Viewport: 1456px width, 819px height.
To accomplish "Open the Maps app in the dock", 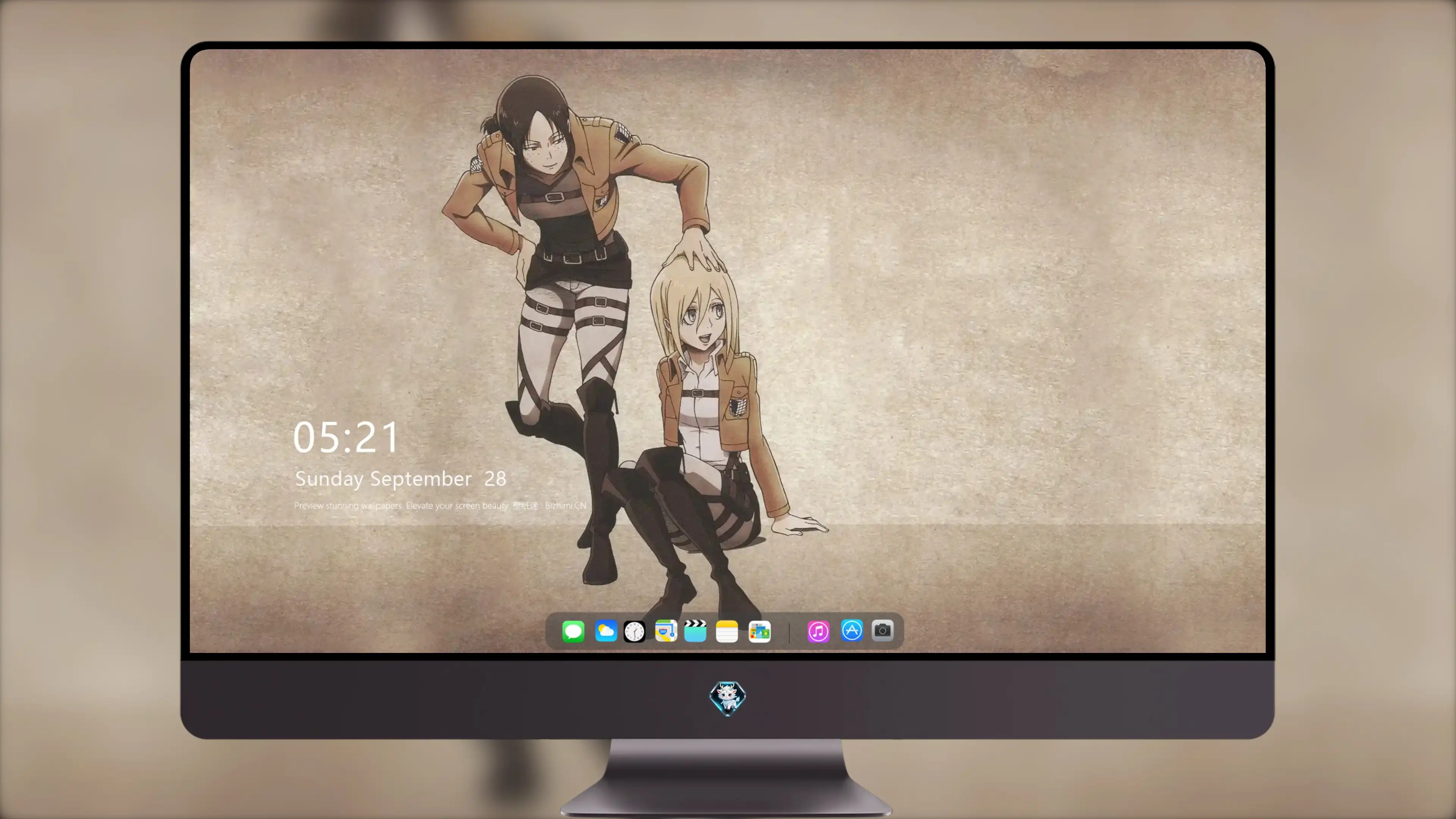I will tap(666, 631).
